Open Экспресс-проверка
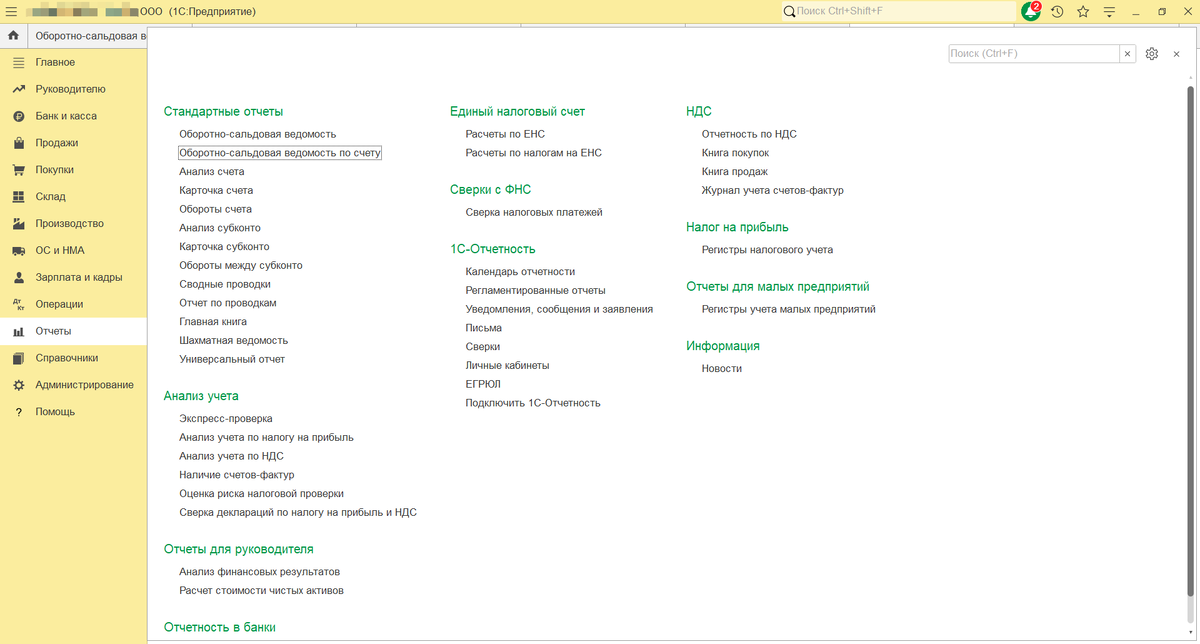1200x644 pixels. tap(226, 419)
